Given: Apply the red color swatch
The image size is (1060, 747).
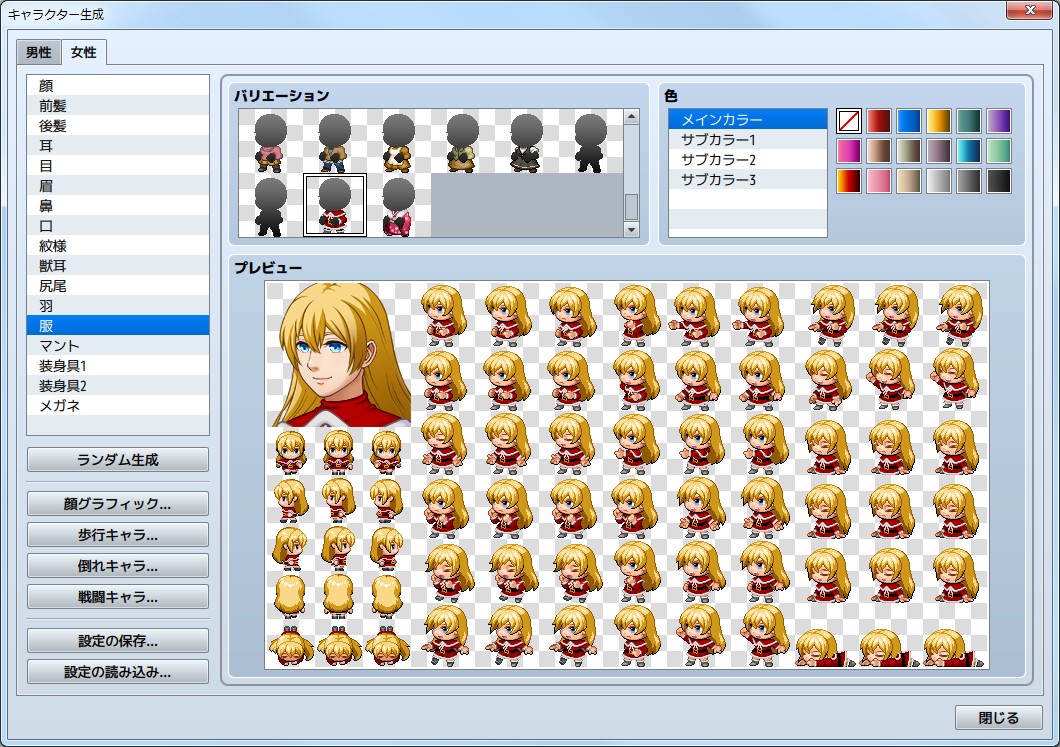Looking at the screenshot, I should point(878,121).
